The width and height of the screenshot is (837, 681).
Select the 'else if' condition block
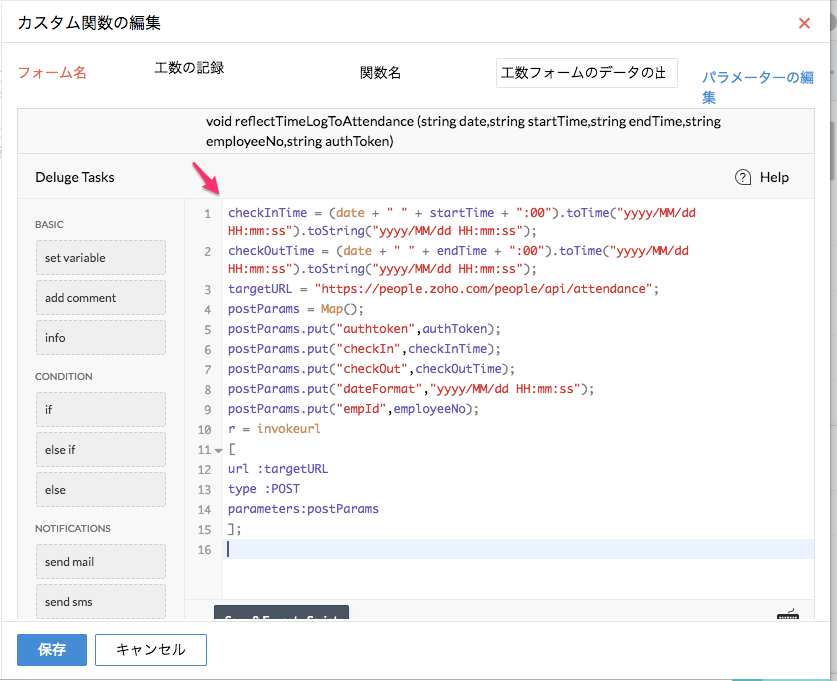coord(101,449)
